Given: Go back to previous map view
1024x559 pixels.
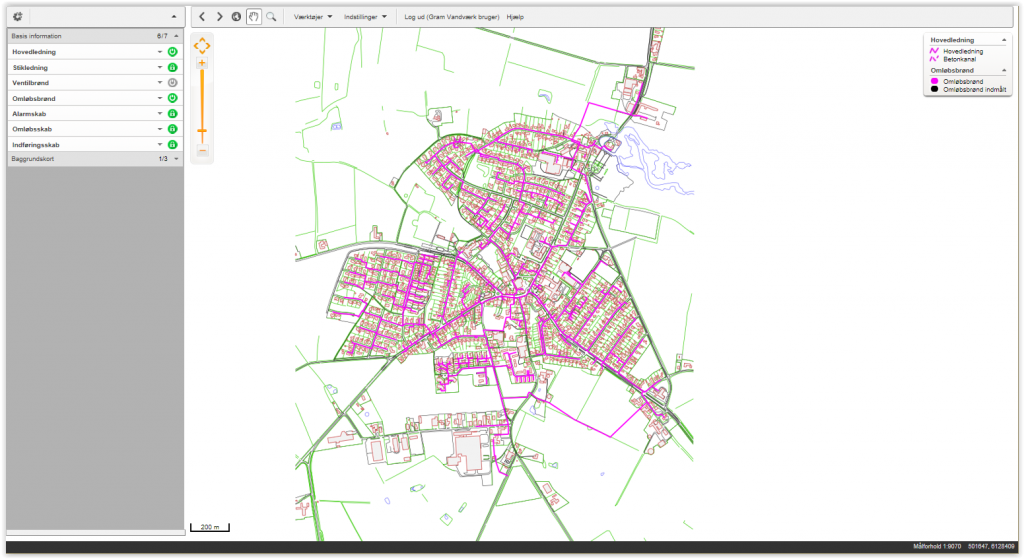Looking at the screenshot, I should (202, 16).
